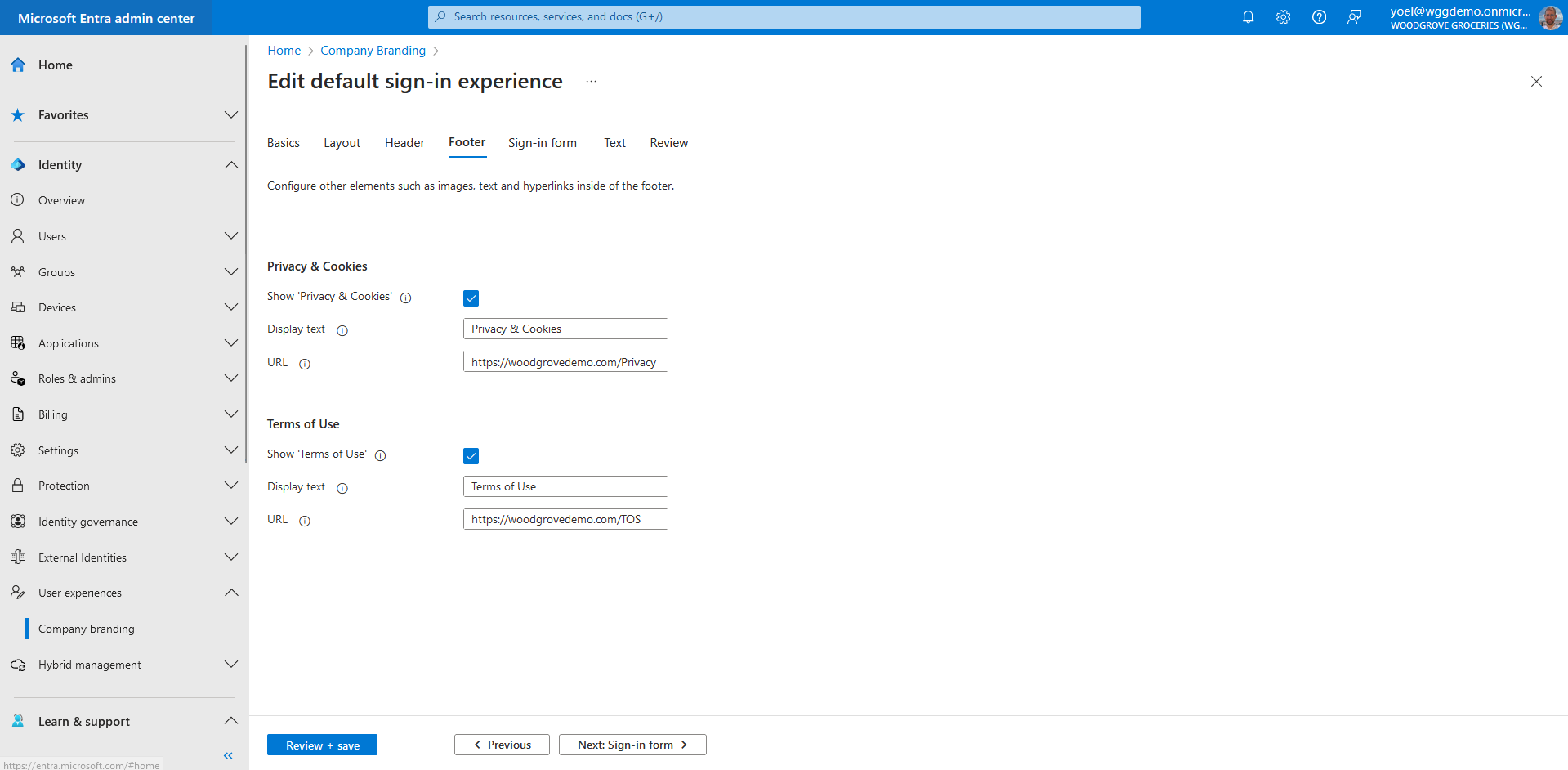Screen dimensions: 1568x770
Task: Click the user account avatar picture
Action: click(1549, 17)
